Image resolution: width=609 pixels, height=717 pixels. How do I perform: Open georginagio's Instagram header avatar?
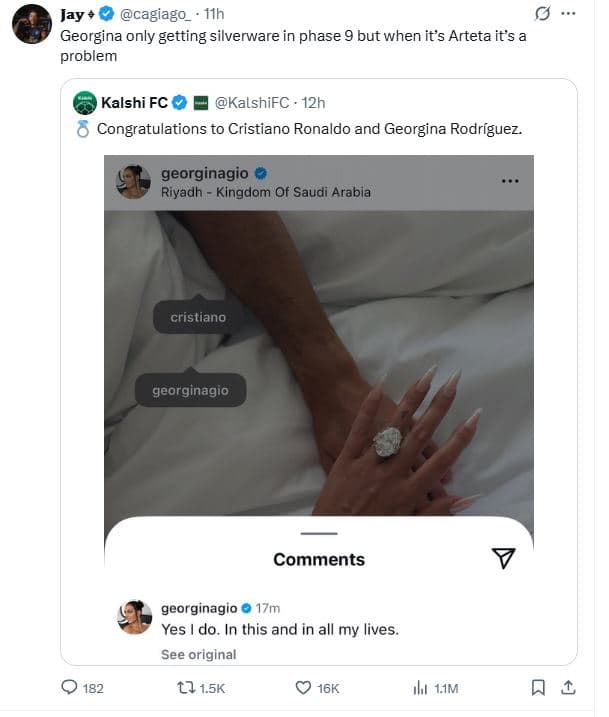(x=133, y=181)
